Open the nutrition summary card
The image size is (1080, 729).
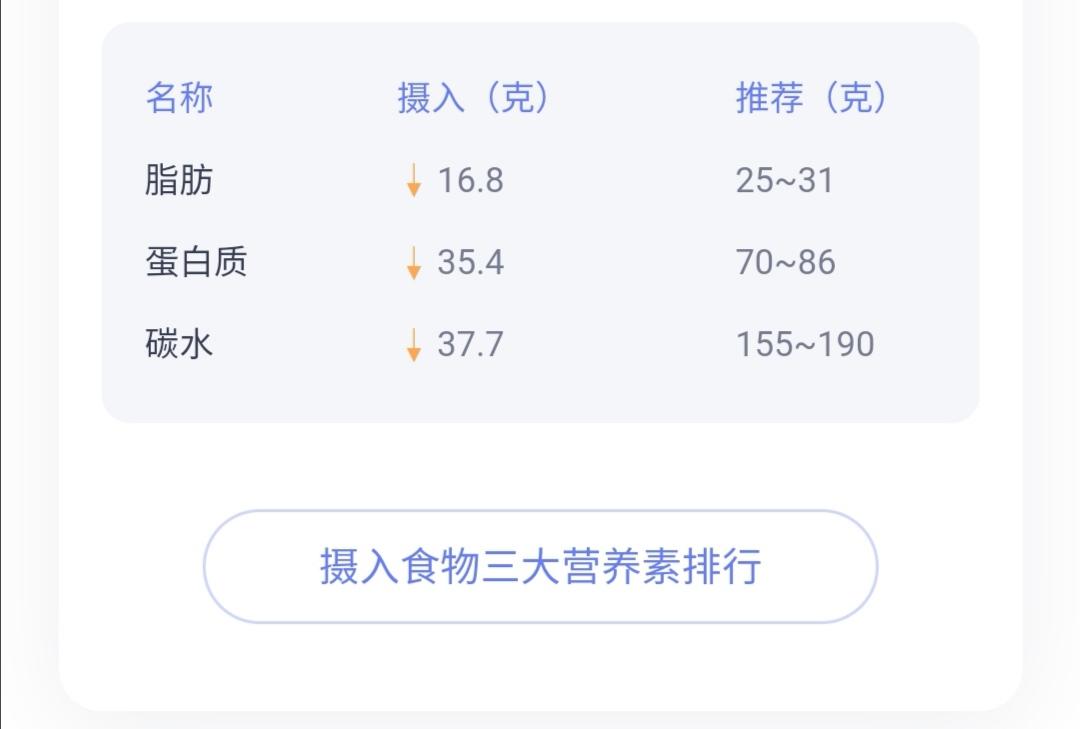[540, 222]
